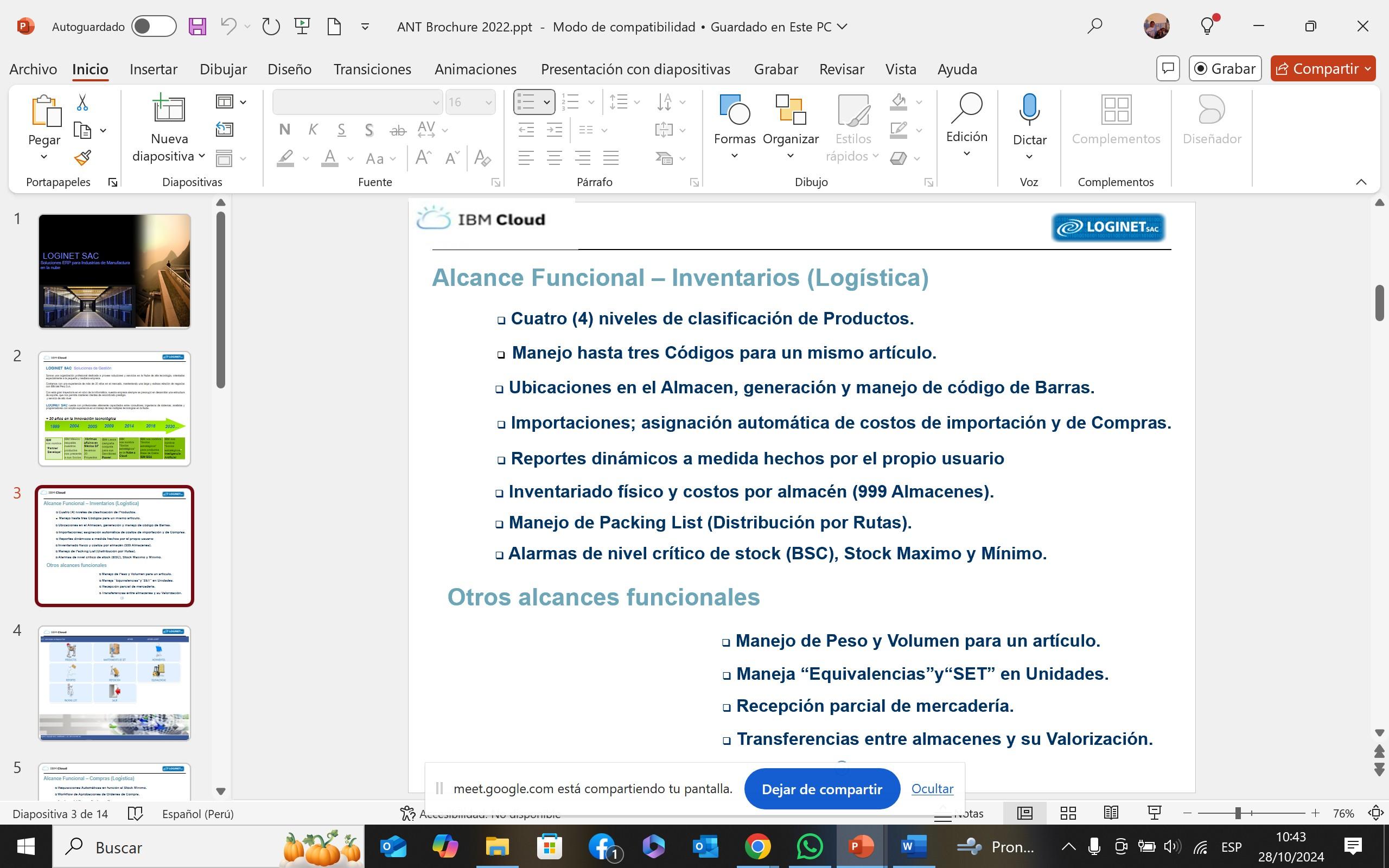Image resolution: width=1389 pixels, height=868 pixels.
Task: Open the Nueva diapositiva dropdown arrow
Action: 201,156
